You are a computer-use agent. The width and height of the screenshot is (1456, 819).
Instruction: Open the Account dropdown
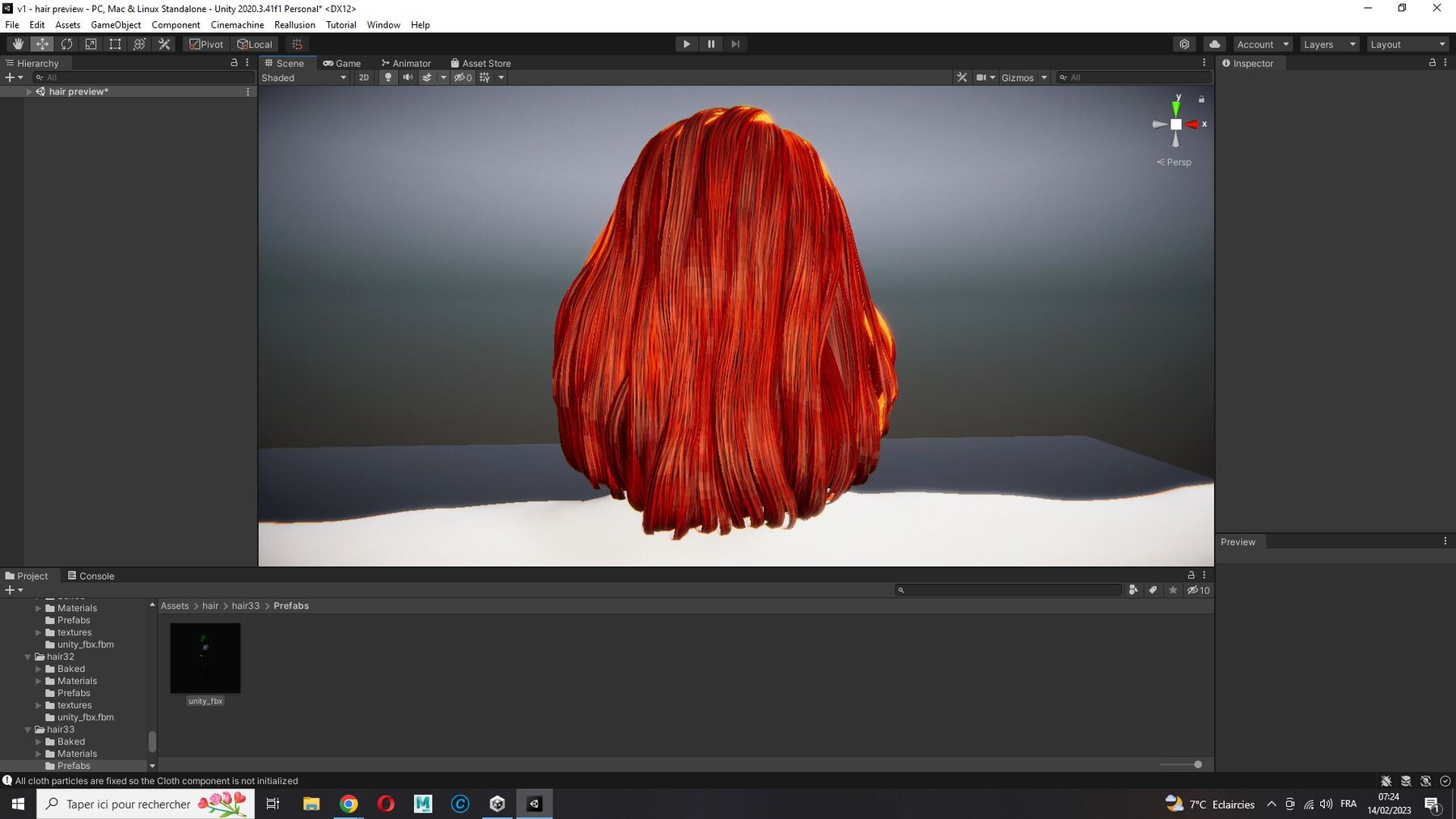1263,44
